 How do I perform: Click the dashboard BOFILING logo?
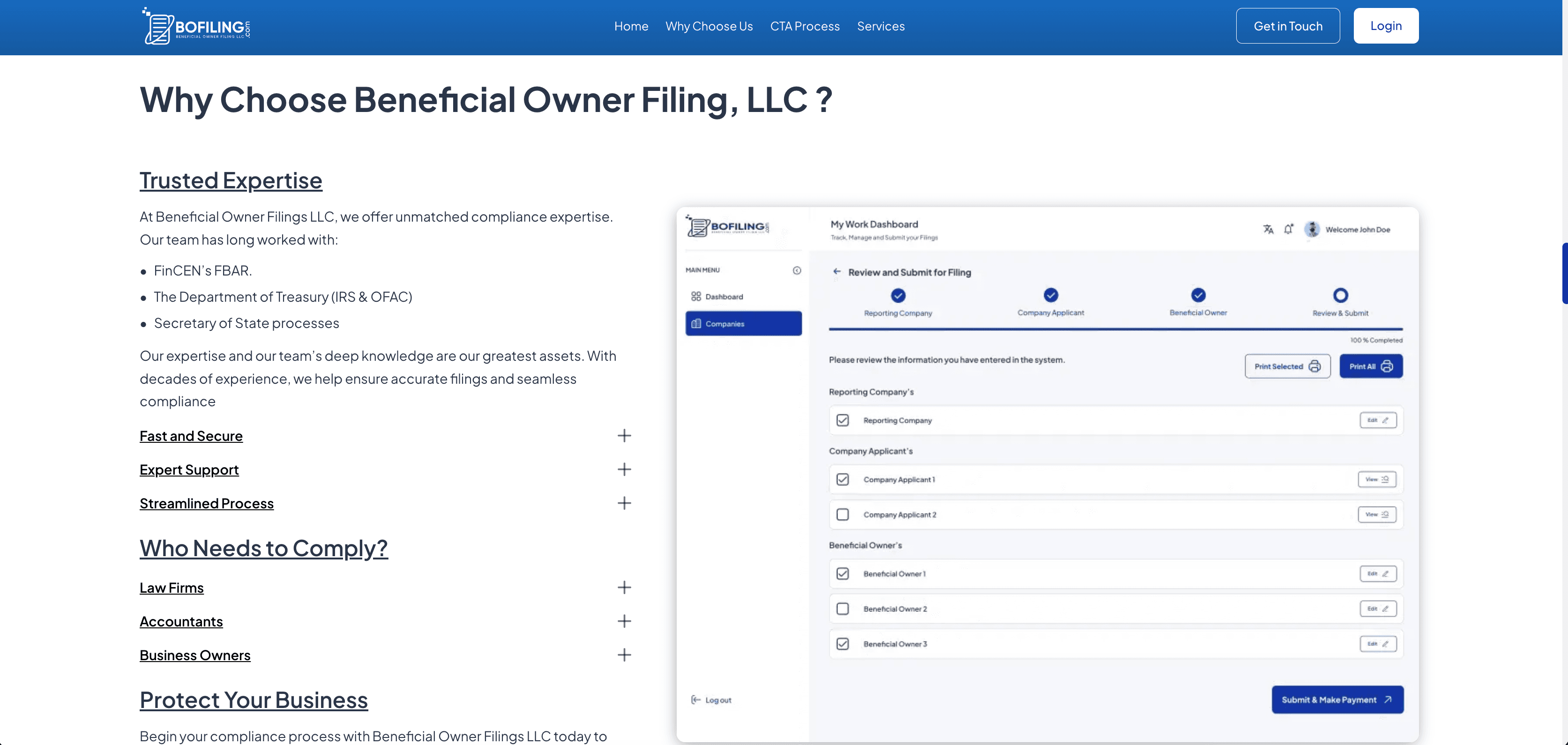click(x=727, y=226)
